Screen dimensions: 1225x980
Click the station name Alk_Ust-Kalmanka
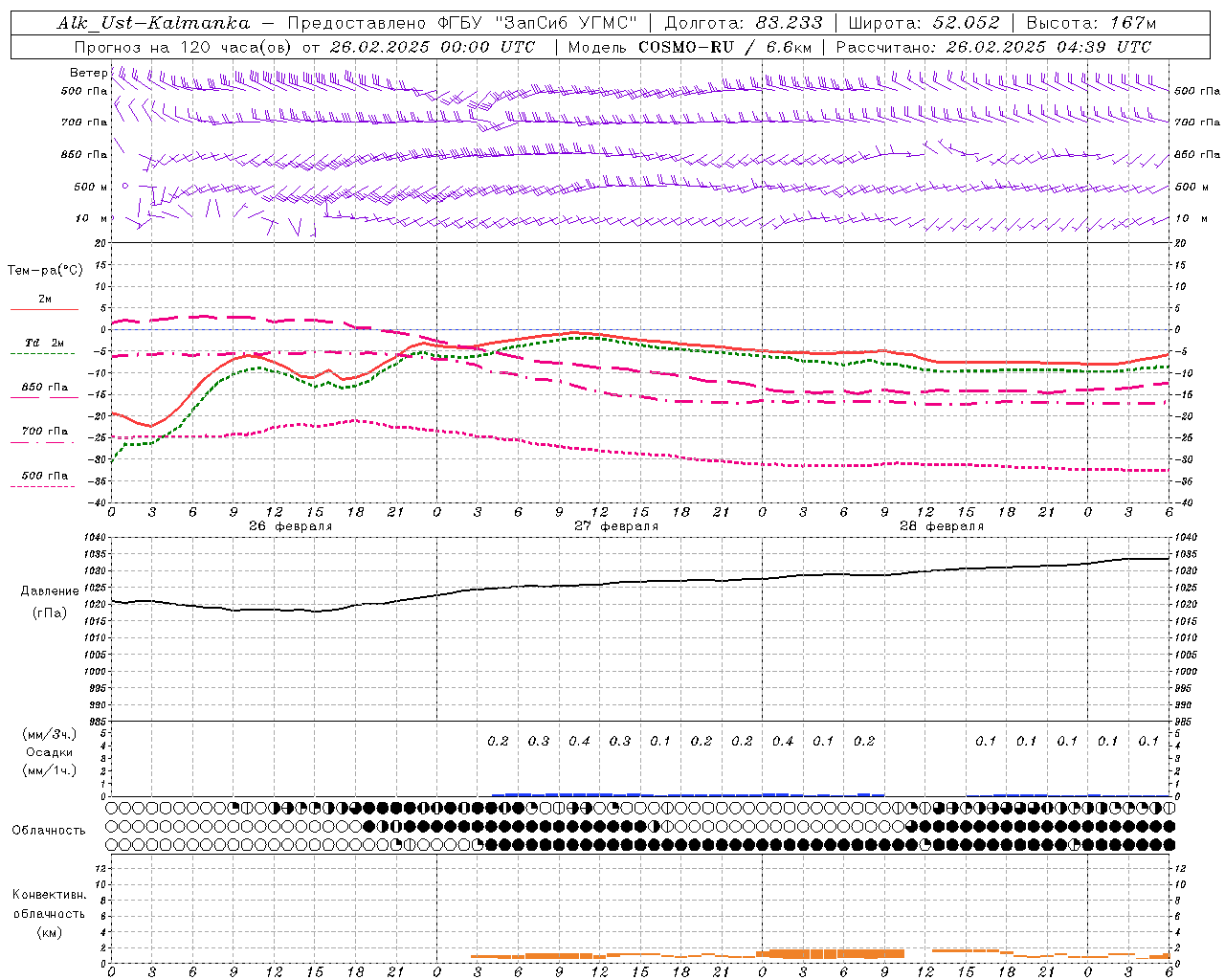tap(153, 23)
